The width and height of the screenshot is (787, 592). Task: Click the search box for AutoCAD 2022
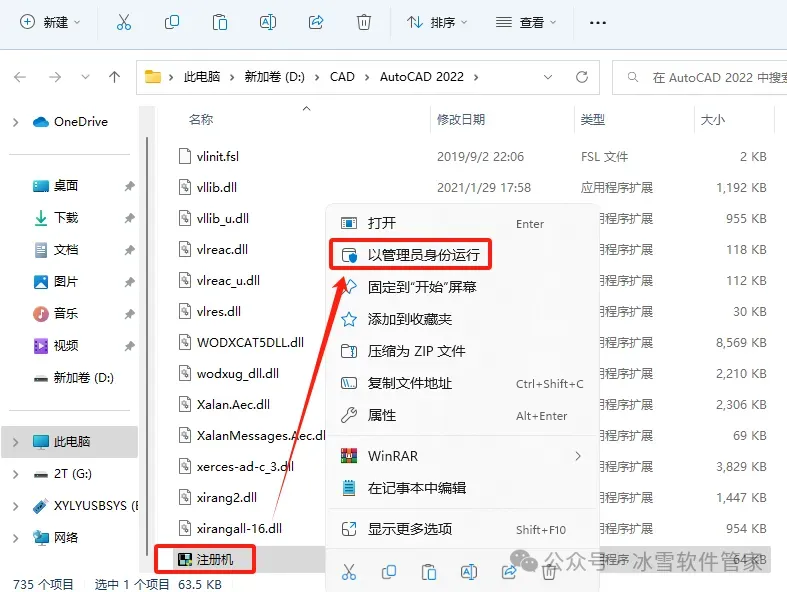click(700, 77)
